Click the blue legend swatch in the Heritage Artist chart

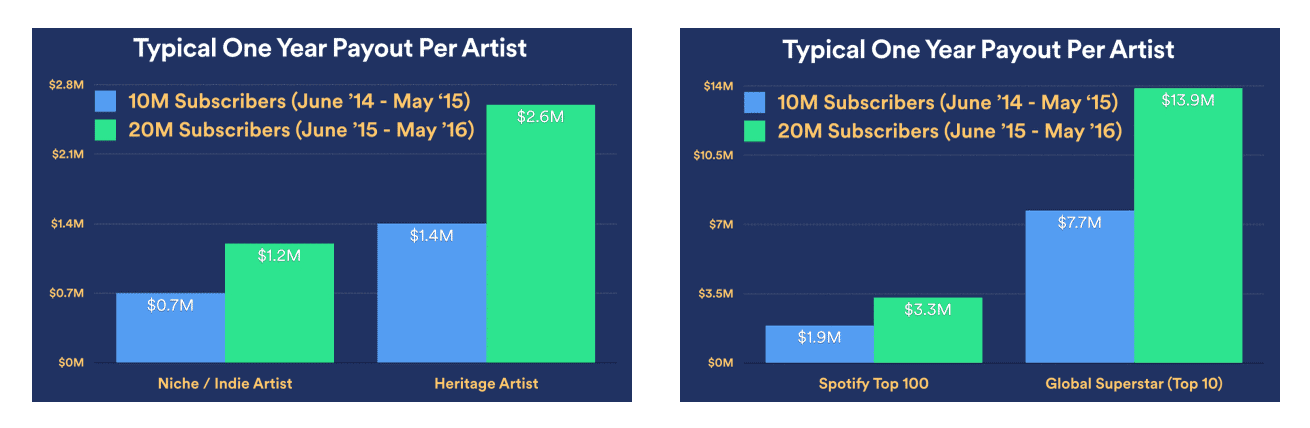pyautogui.click(x=108, y=101)
